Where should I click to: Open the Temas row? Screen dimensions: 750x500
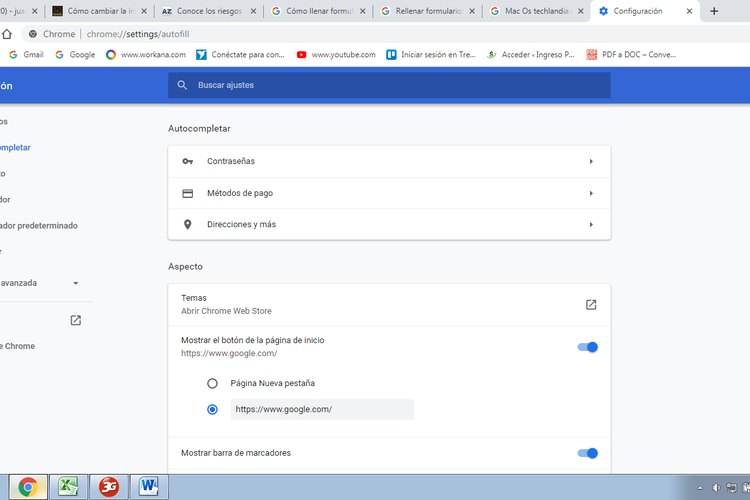[x=389, y=305]
